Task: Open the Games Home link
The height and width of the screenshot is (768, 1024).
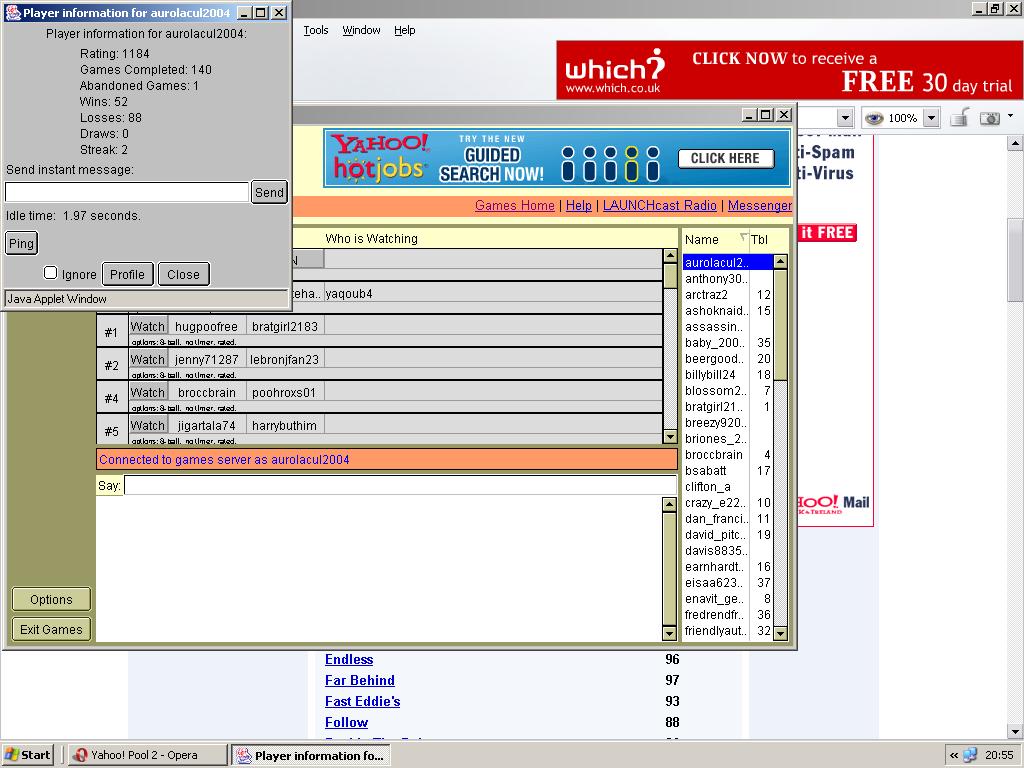Action: [514, 205]
